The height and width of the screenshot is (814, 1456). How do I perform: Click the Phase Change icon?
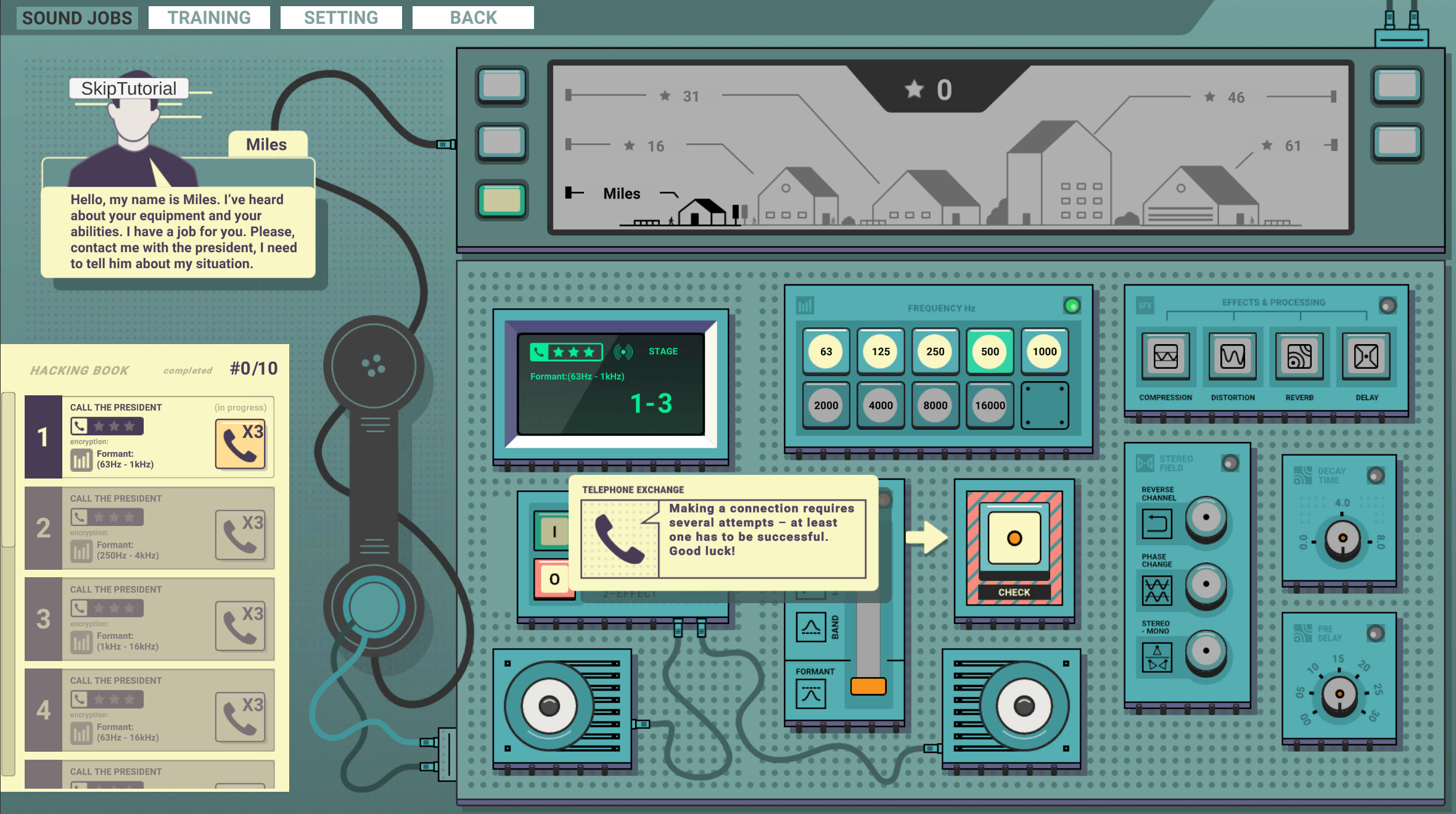pos(1157,590)
